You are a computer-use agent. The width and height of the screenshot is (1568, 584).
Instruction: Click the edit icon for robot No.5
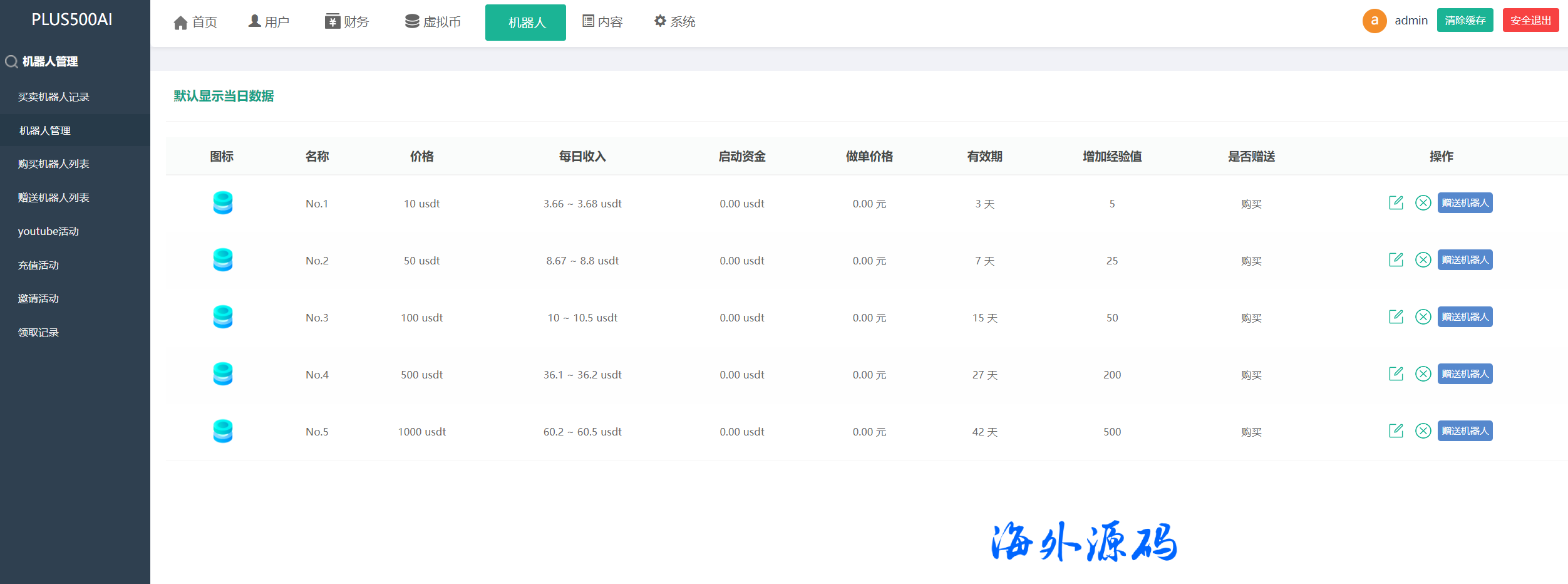1396,431
